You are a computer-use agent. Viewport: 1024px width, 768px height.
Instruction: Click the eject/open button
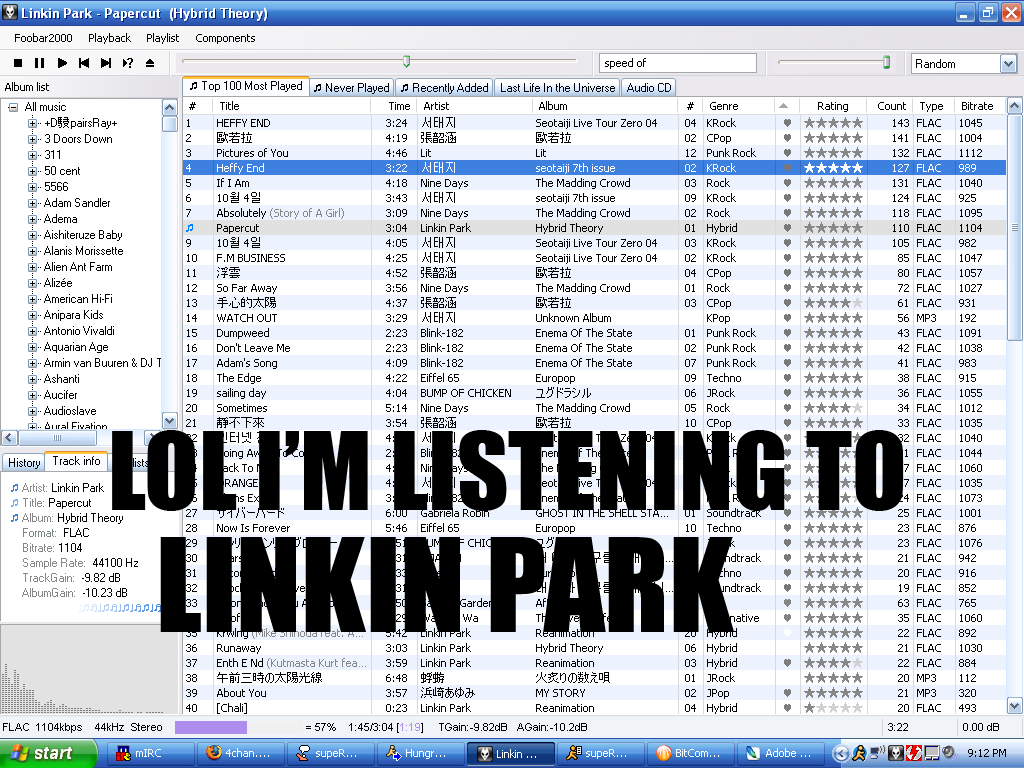(x=150, y=63)
